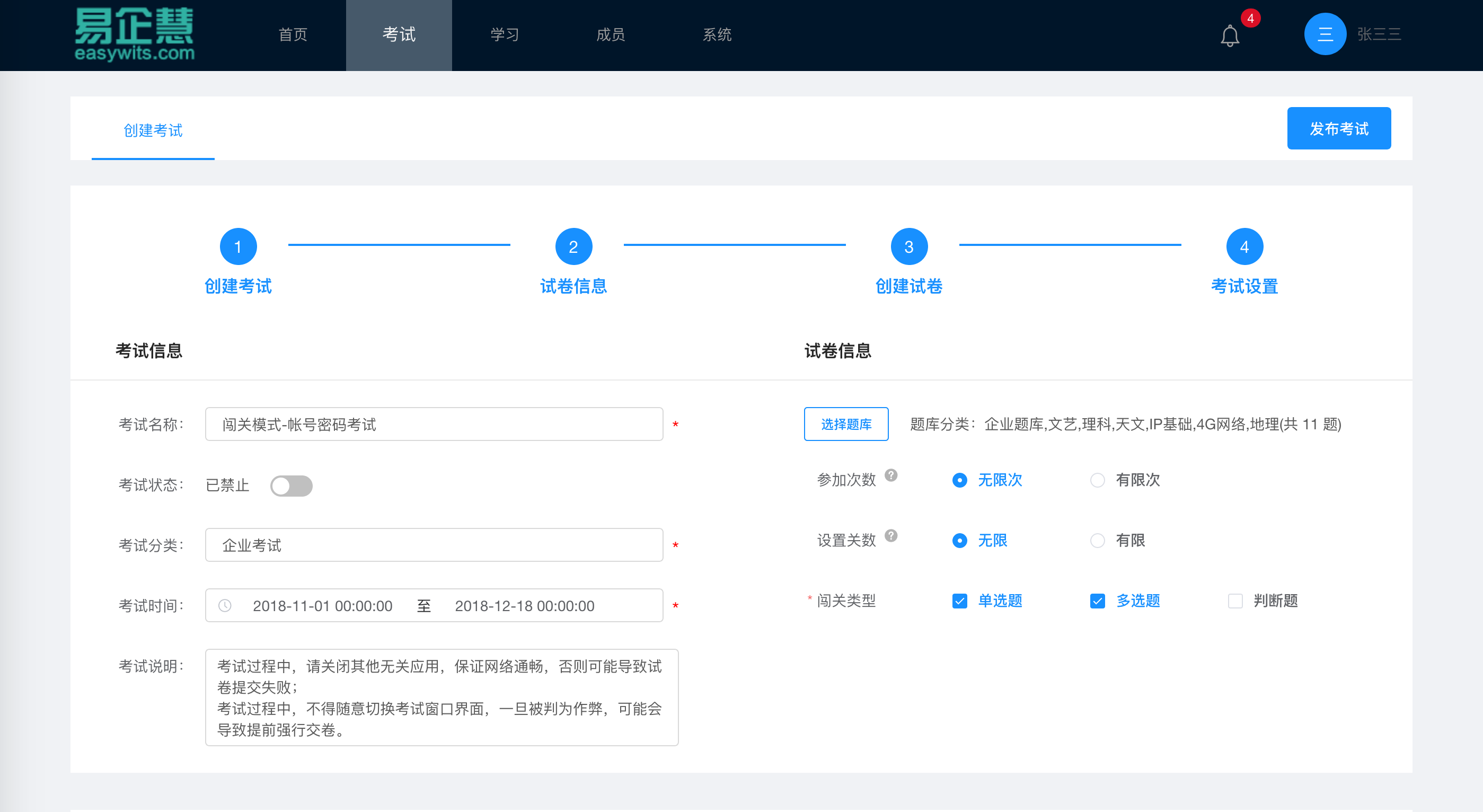Open the 考试 menu
The height and width of the screenshot is (812, 1483).
coord(399,35)
